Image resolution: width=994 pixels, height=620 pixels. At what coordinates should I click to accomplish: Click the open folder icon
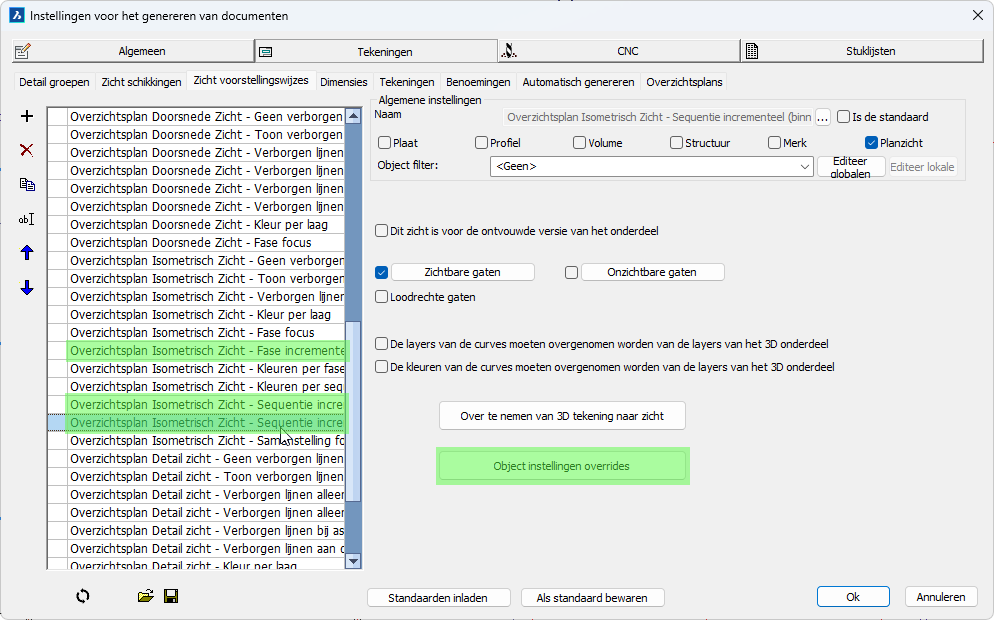point(146,596)
